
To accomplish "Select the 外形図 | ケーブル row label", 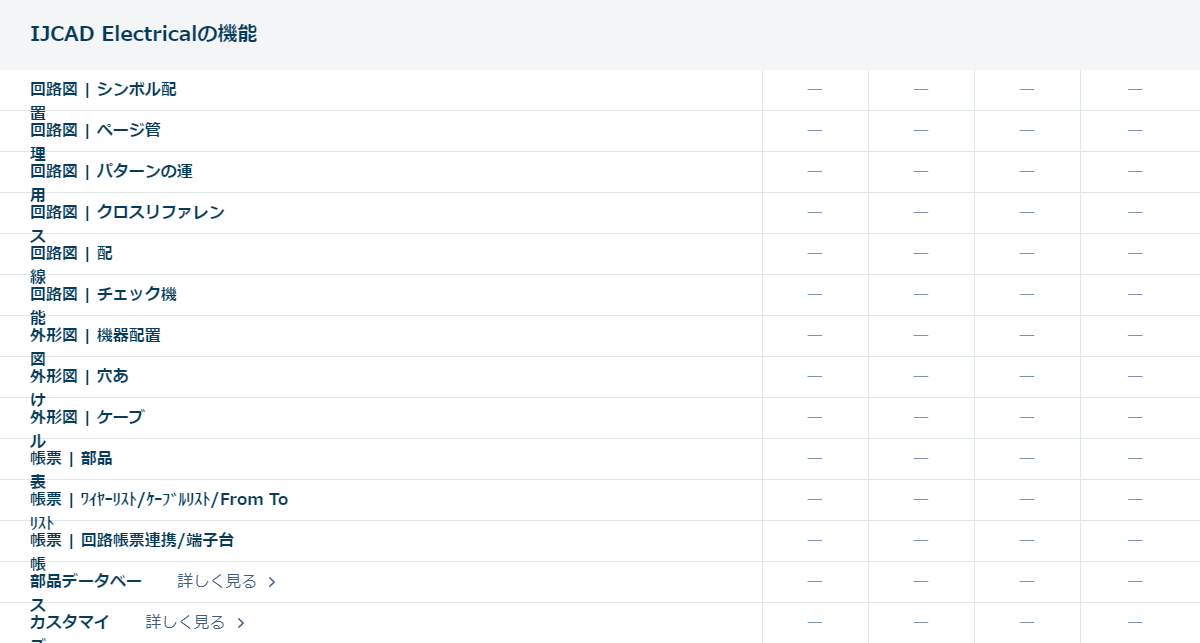I will coord(87,418).
